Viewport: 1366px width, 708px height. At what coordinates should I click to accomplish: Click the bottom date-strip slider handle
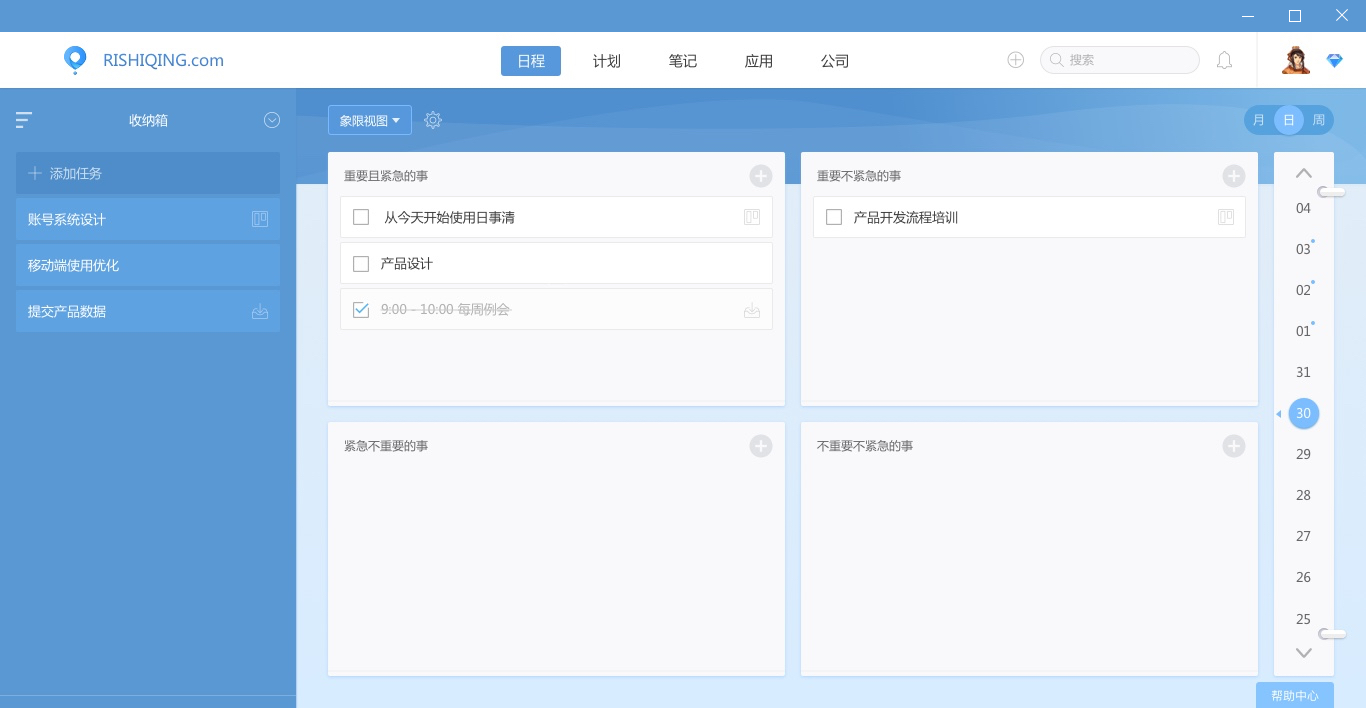1332,634
